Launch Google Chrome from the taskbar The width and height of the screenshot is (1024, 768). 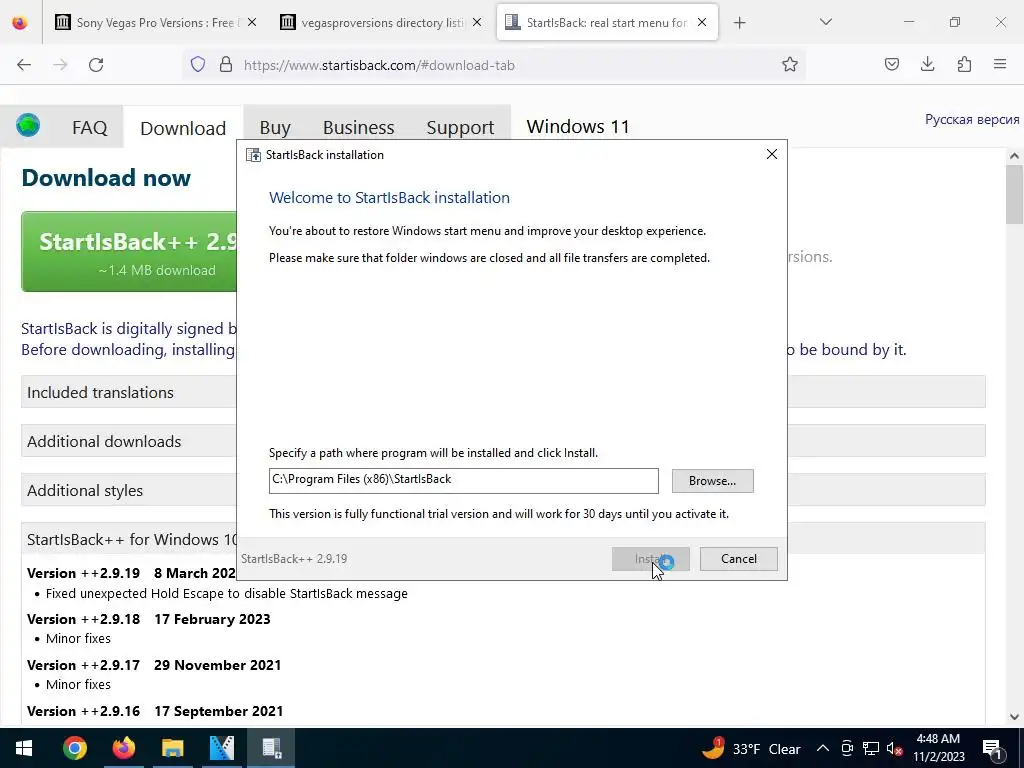[x=75, y=748]
